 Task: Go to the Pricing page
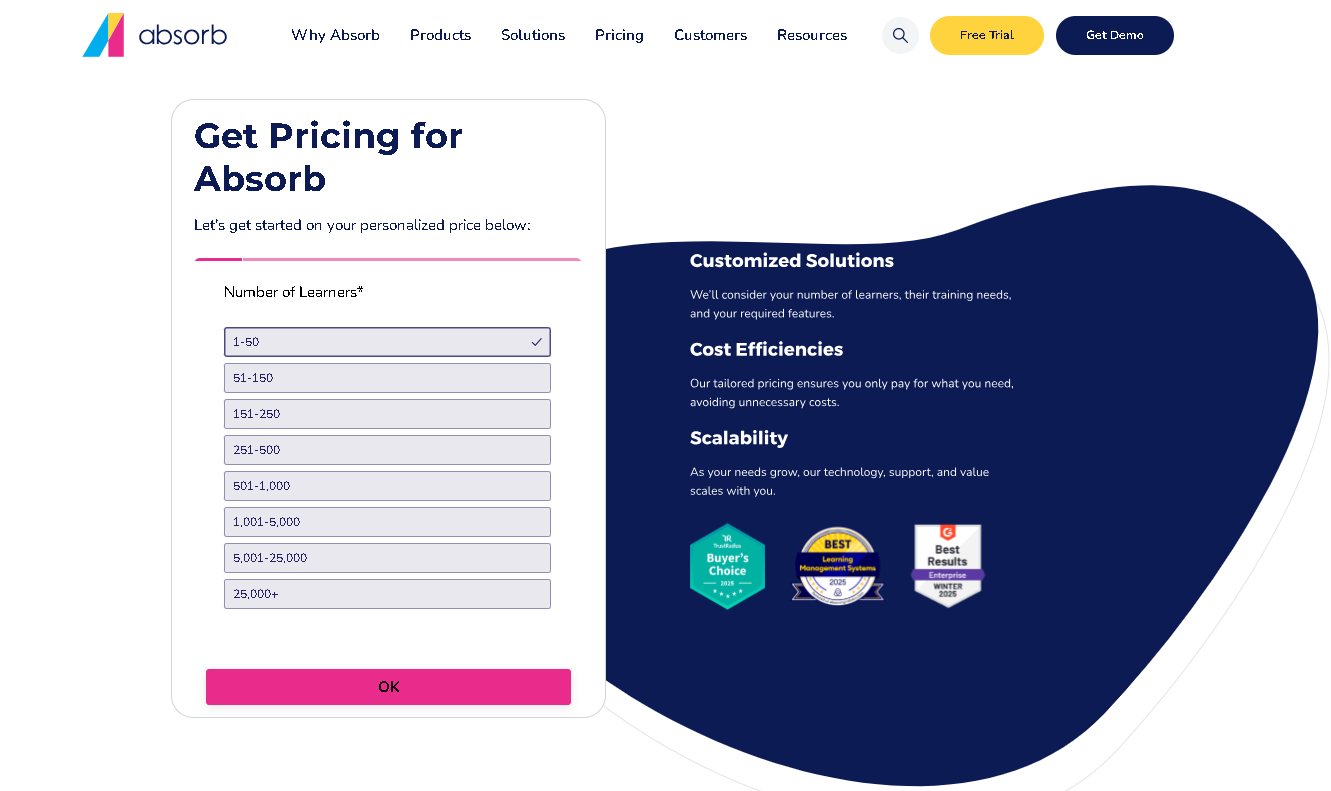[x=619, y=35]
